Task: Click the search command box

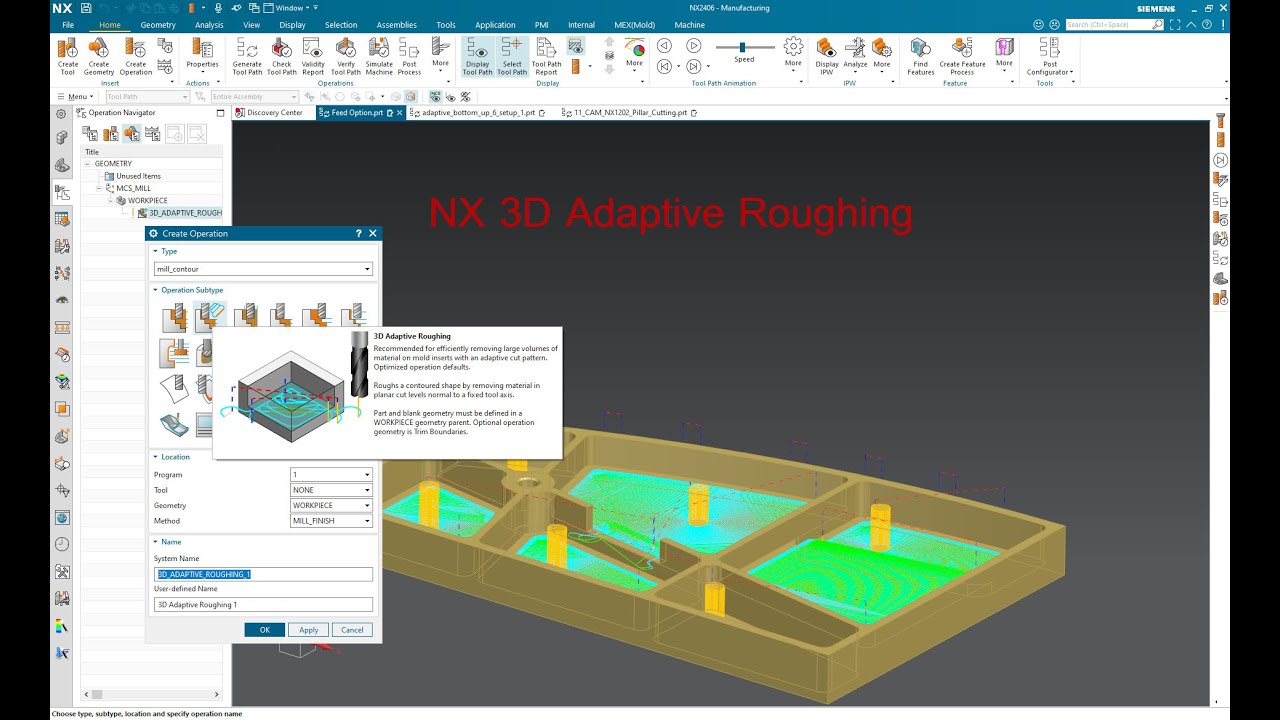Action: 1117,25
